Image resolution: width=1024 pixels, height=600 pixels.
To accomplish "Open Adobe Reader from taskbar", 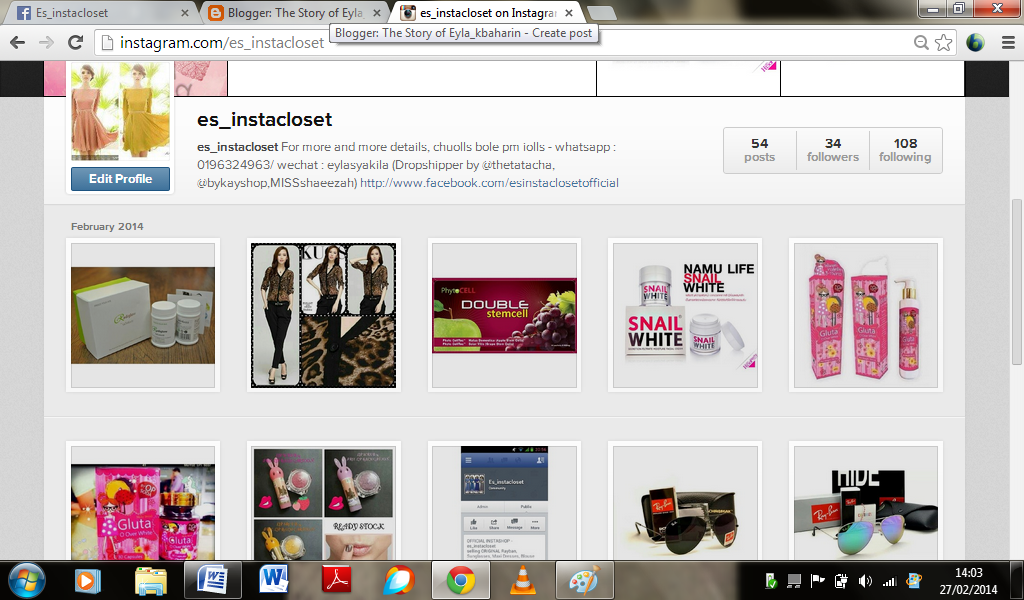I will point(336,580).
